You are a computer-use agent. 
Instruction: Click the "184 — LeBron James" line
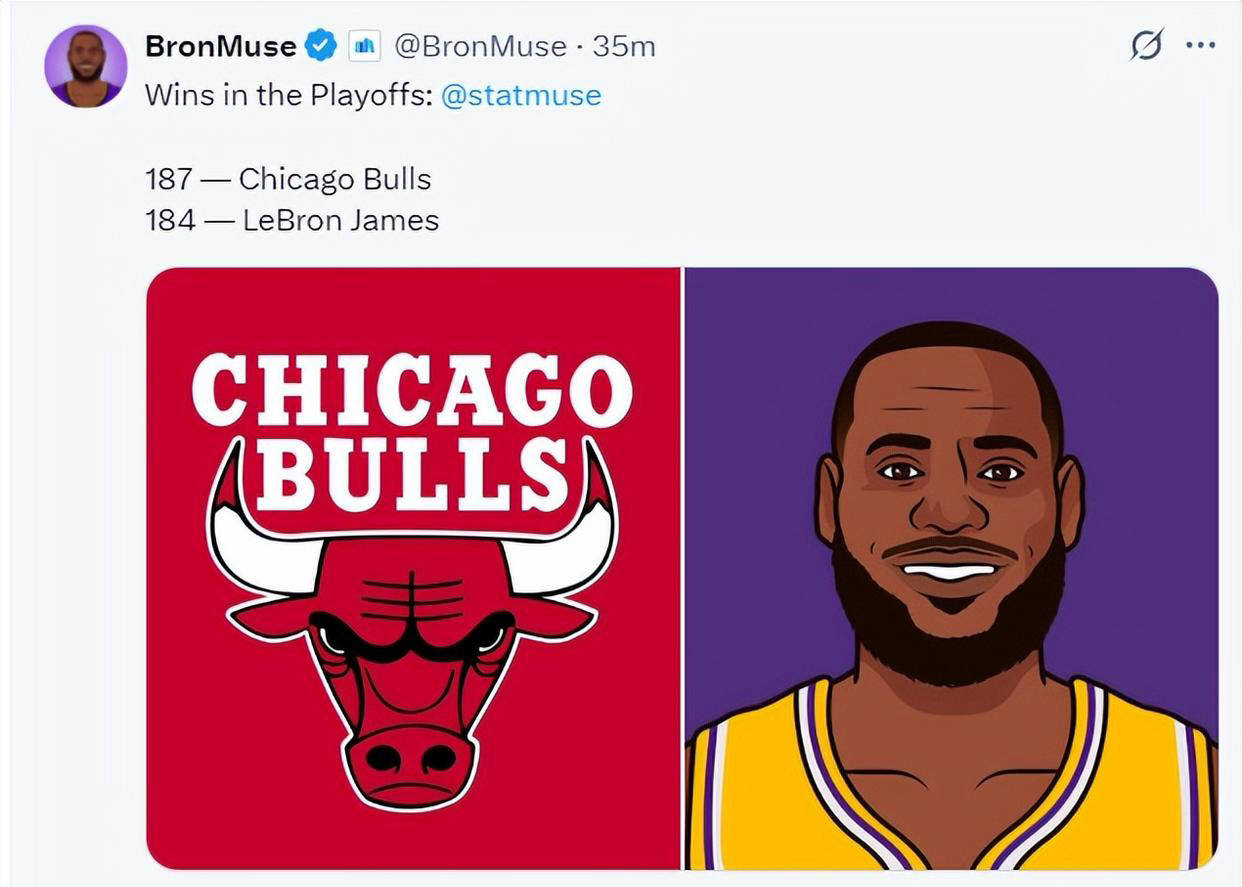click(292, 220)
